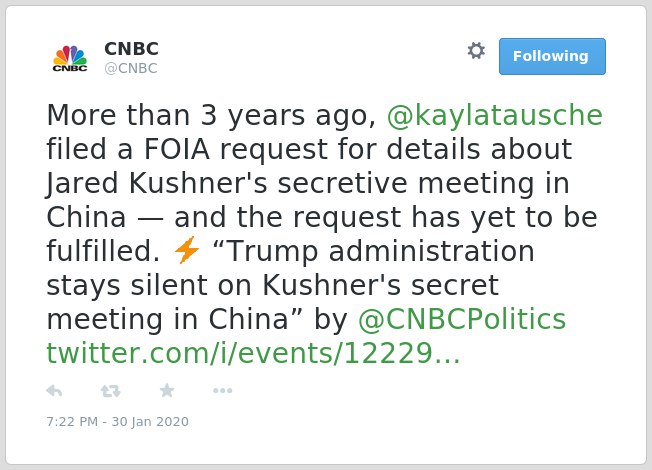Open the 7:22 PM tweet timestamp
This screenshot has height=470, width=652.
(x=72, y=422)
